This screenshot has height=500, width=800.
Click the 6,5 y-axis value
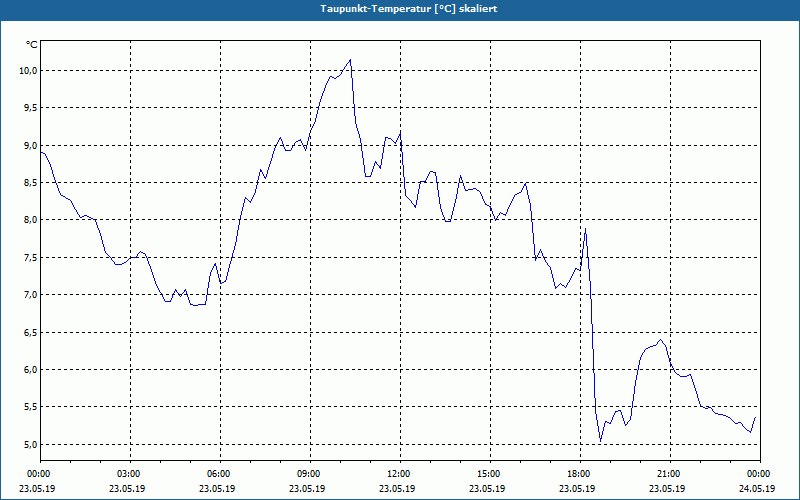pyautogui.click(x=31, y=332)
